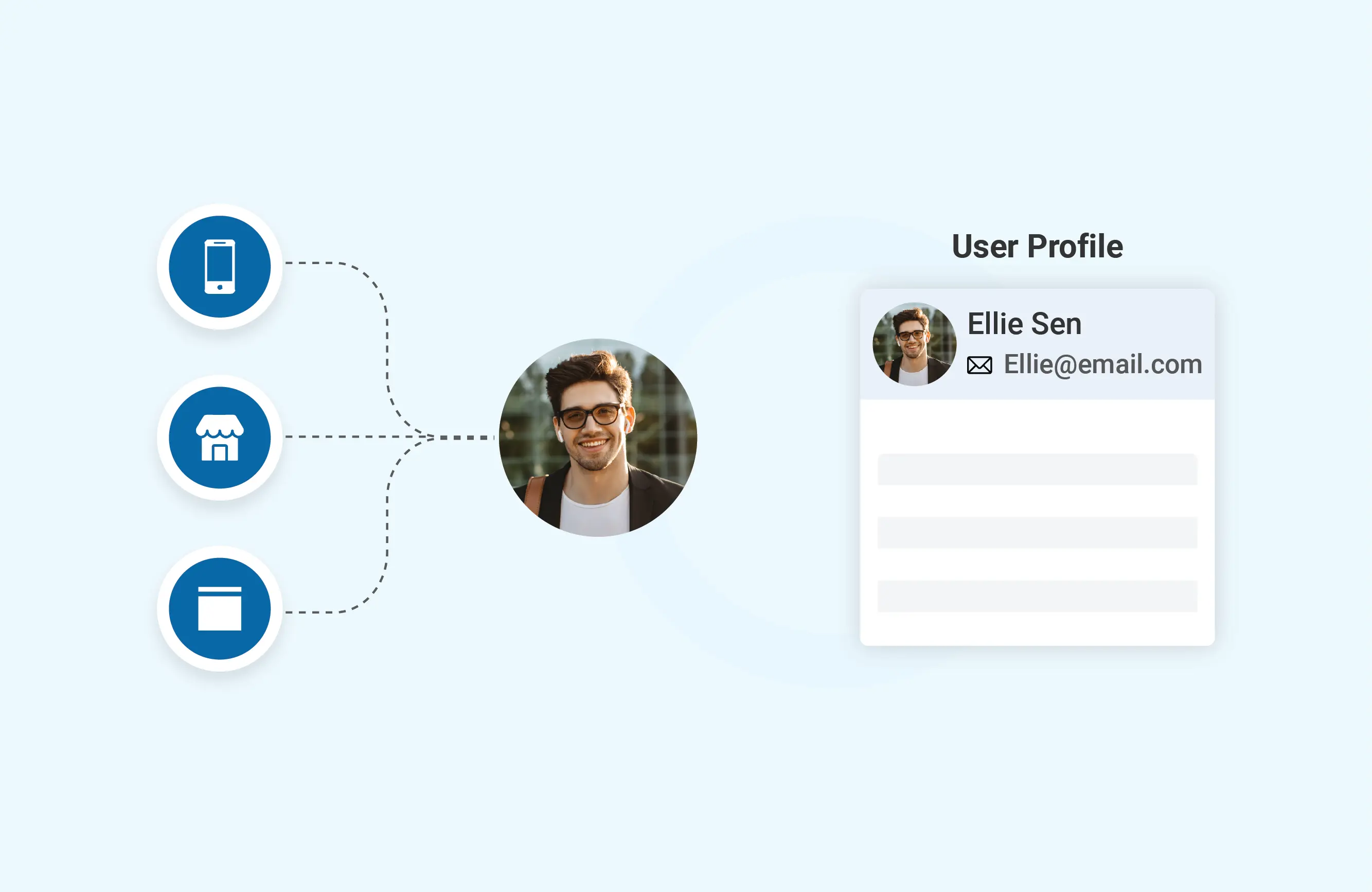Click the first gray placeholder bar
Screen dimensions: 1372x892
(1037, 469)
